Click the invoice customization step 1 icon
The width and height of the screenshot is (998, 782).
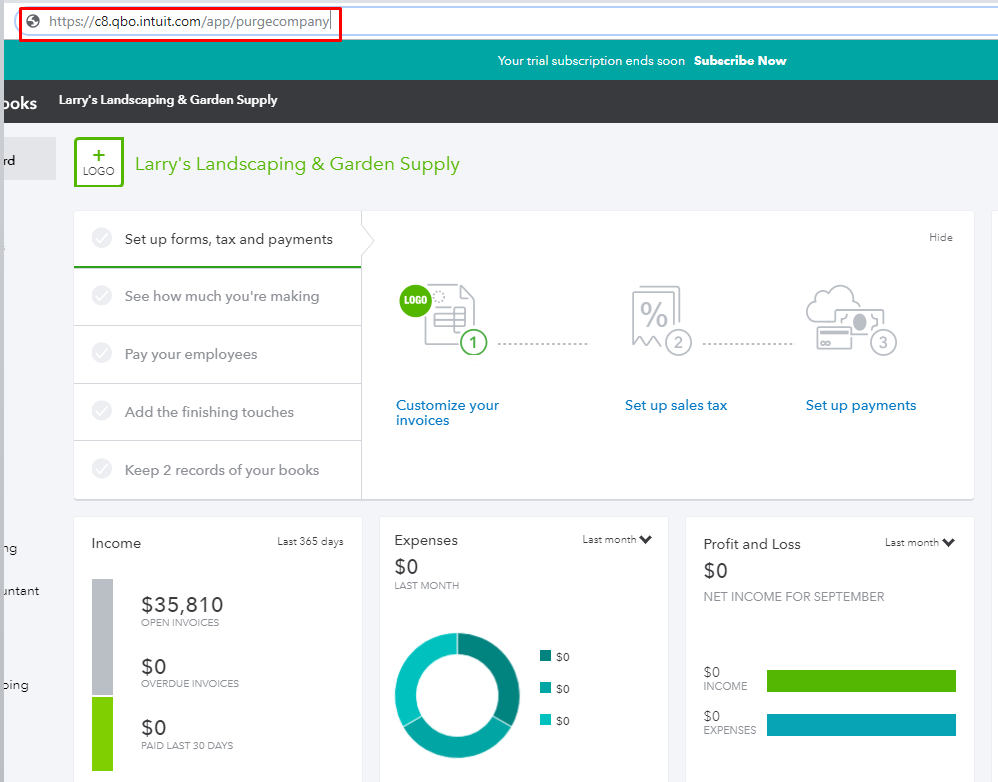coord(444,319)
